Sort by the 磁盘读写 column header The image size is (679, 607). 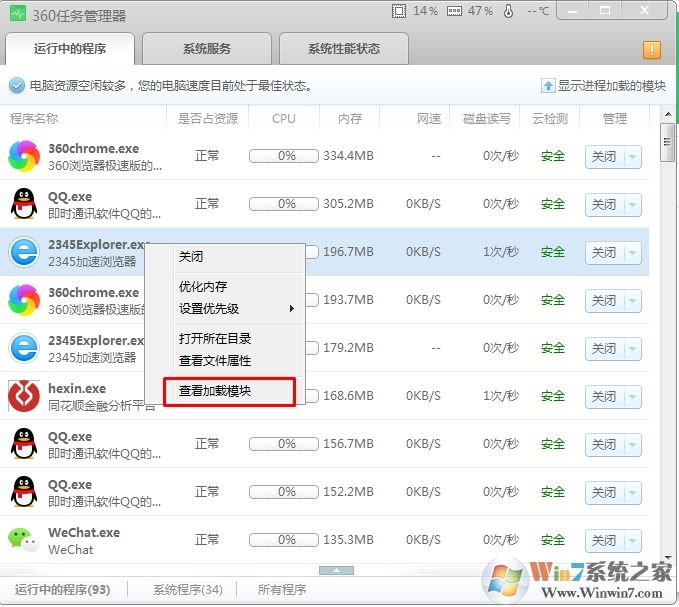tap(487, 118)
